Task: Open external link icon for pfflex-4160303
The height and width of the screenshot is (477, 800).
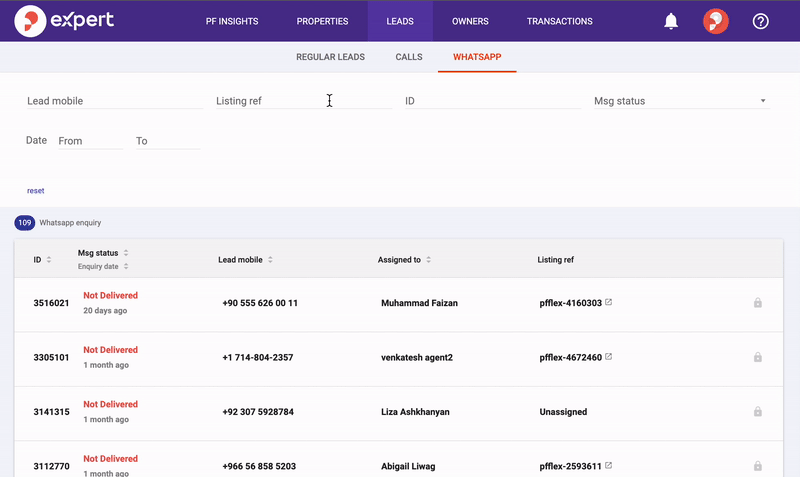Action: [609, 302]
